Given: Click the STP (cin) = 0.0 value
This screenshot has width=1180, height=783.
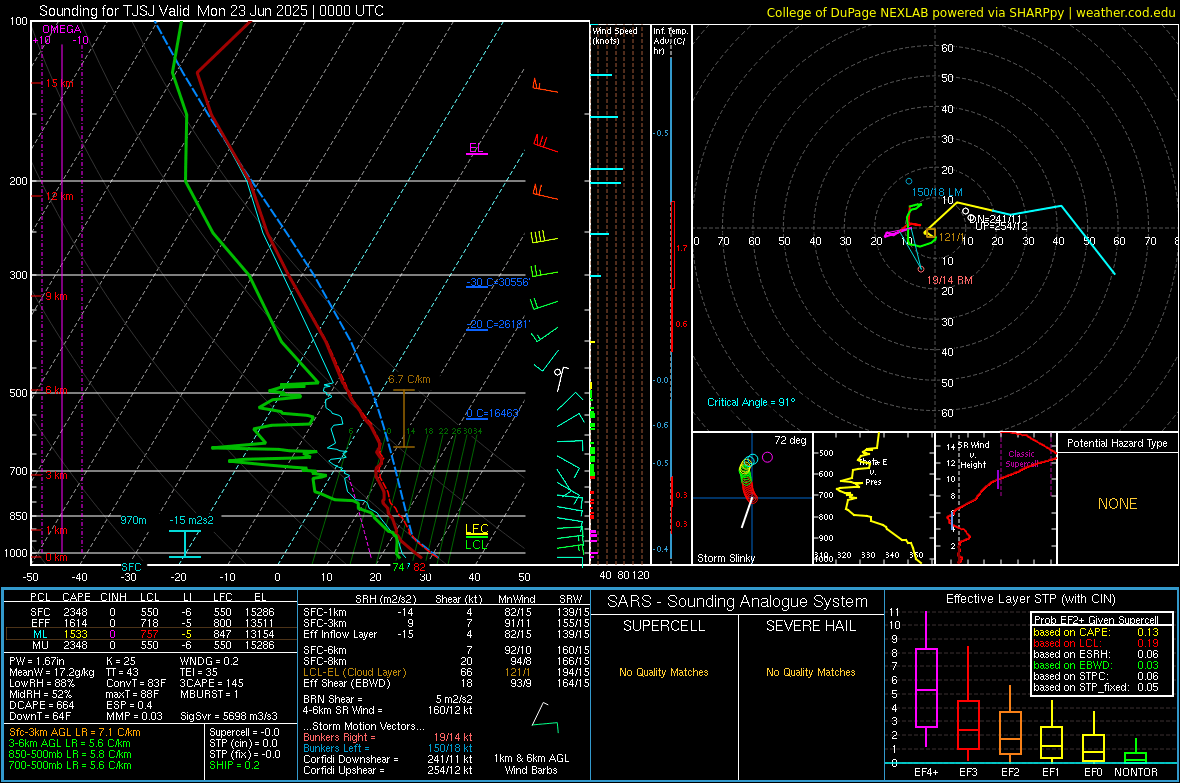Looking at the screenshot, I should click(x=244, y=743).
